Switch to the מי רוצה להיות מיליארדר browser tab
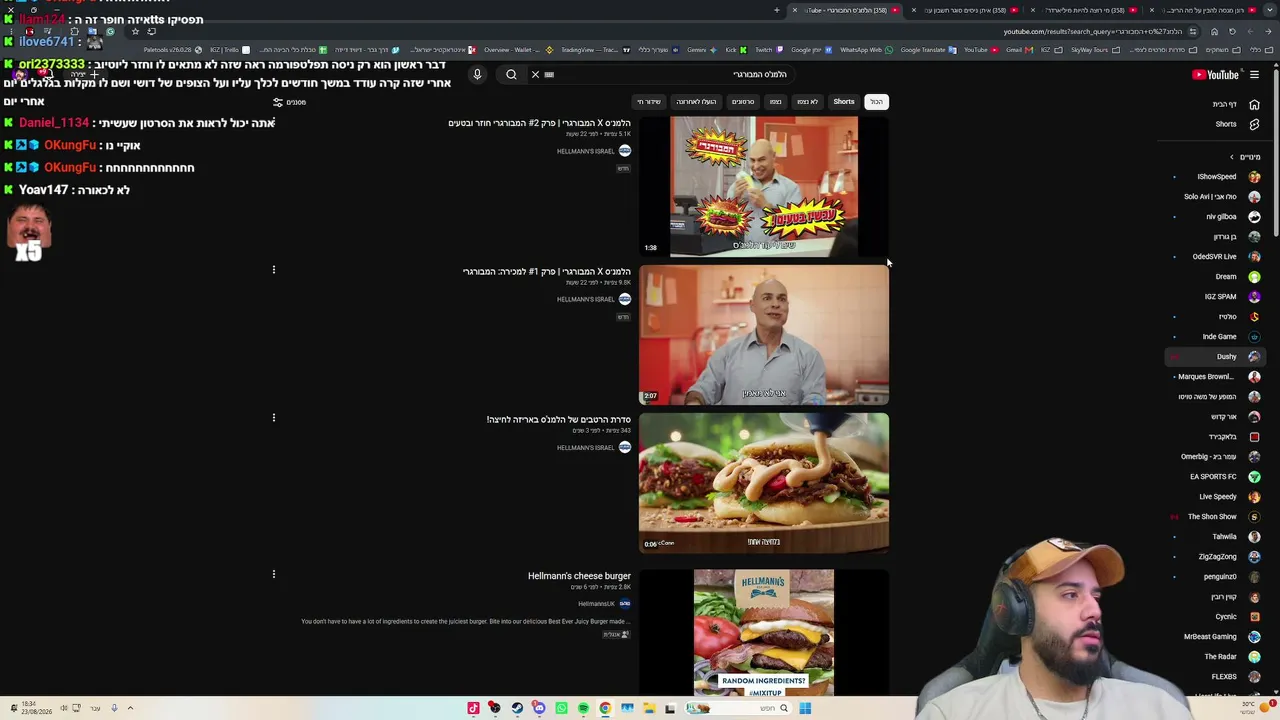This screenshot has width=1280, height=720. (1085, 10)
